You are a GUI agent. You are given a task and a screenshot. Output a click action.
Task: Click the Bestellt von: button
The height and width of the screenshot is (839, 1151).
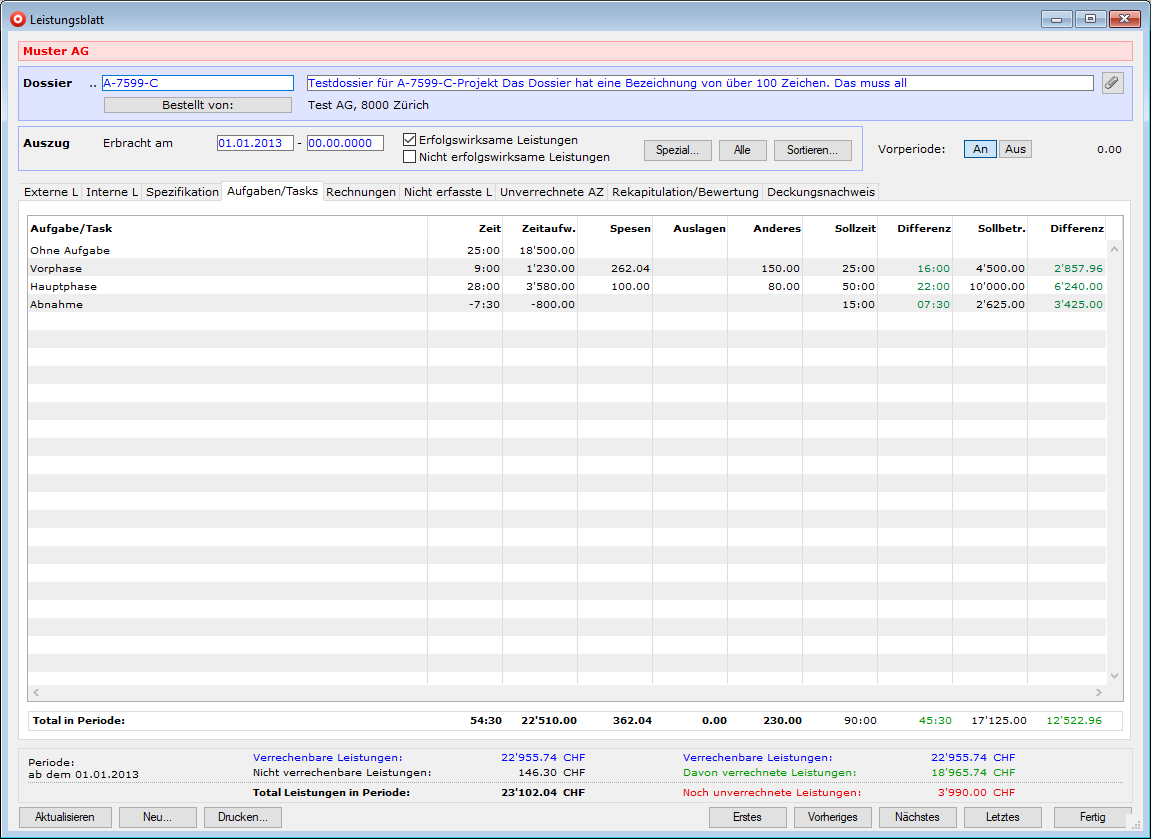coord(198,105)
